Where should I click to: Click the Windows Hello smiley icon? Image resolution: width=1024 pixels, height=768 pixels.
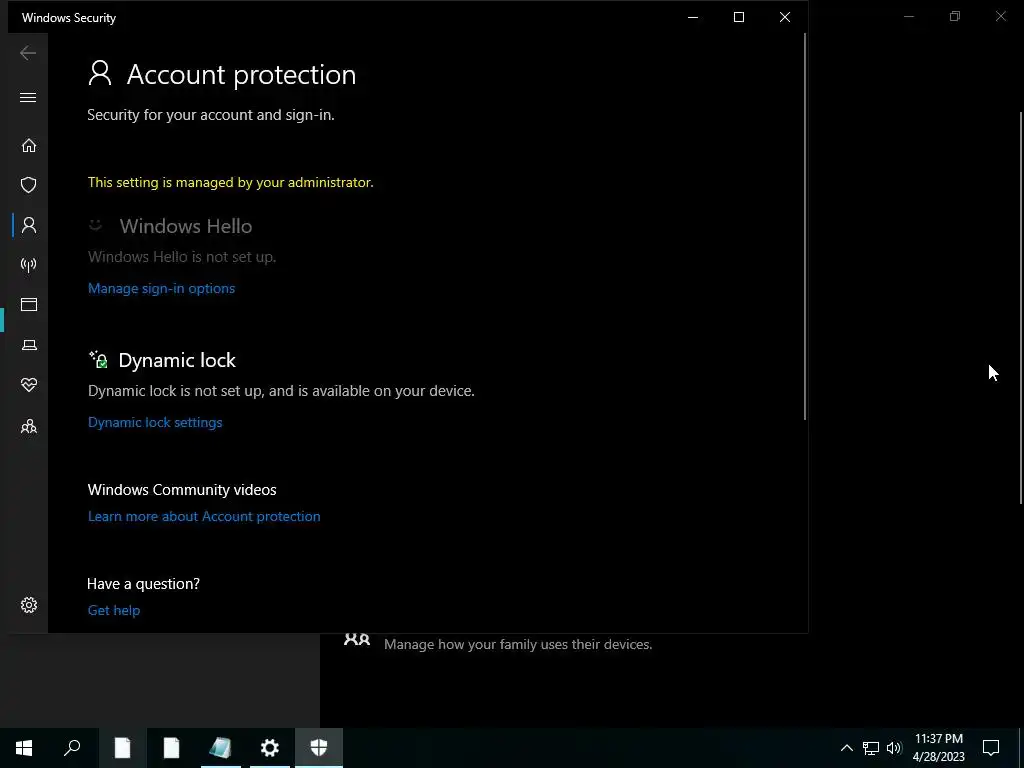(95, 225)
